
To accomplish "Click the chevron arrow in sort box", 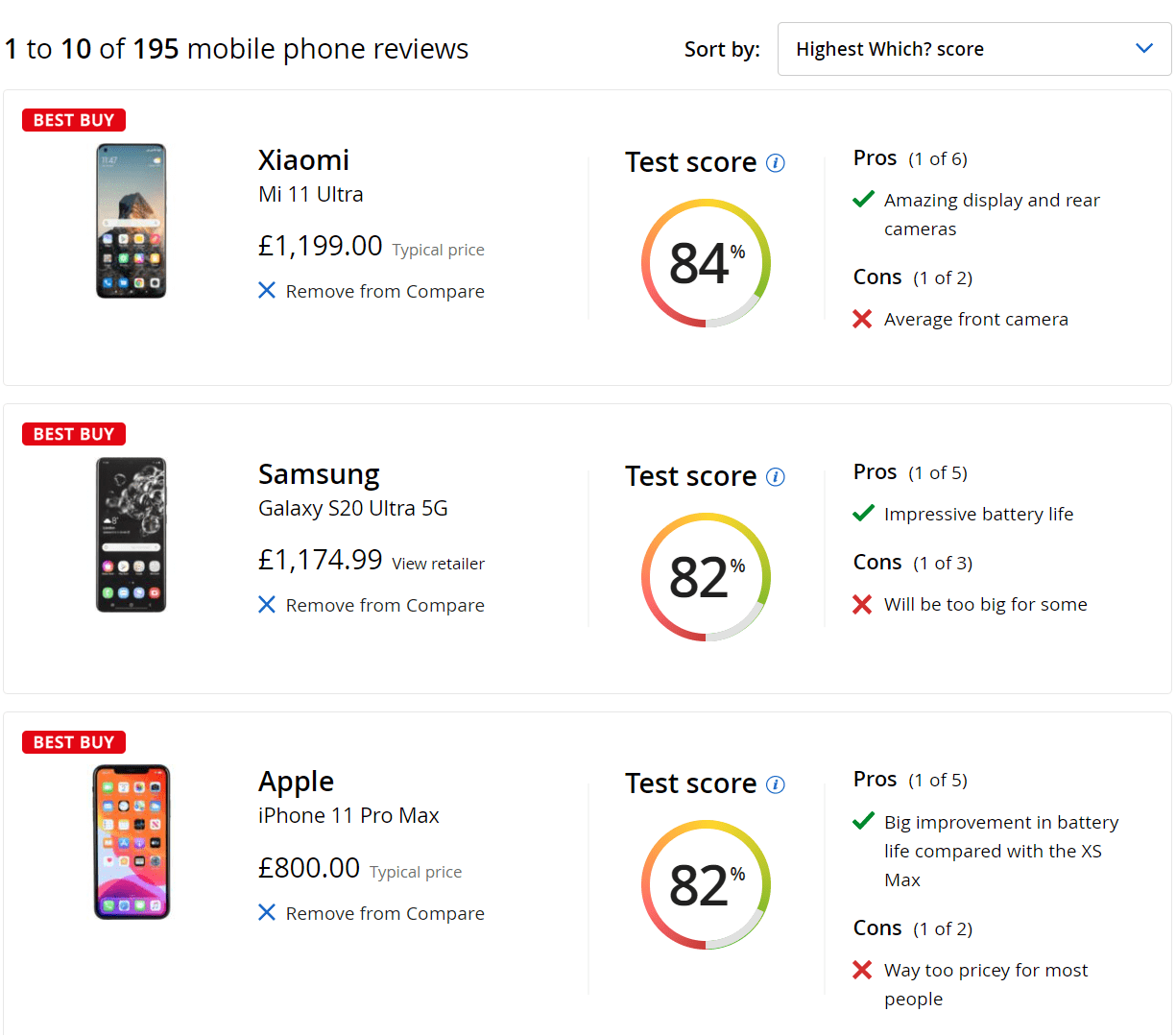I will tap(1143, 48).
